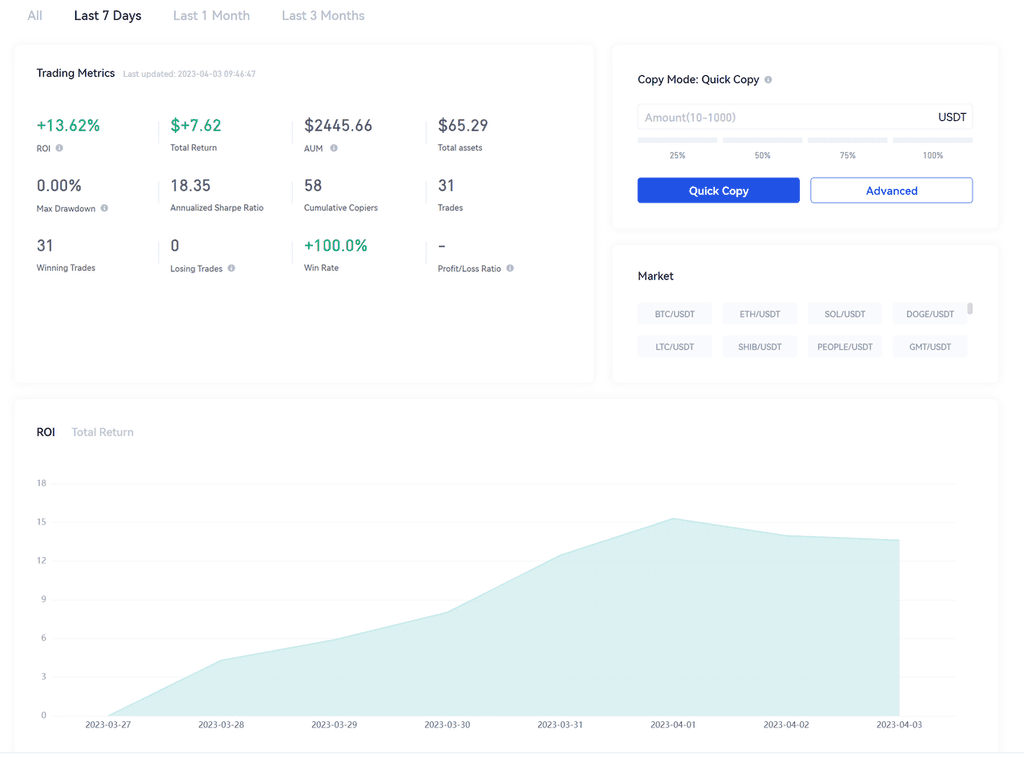
Task: Set the amount slider to 75%
Action: 847,141
